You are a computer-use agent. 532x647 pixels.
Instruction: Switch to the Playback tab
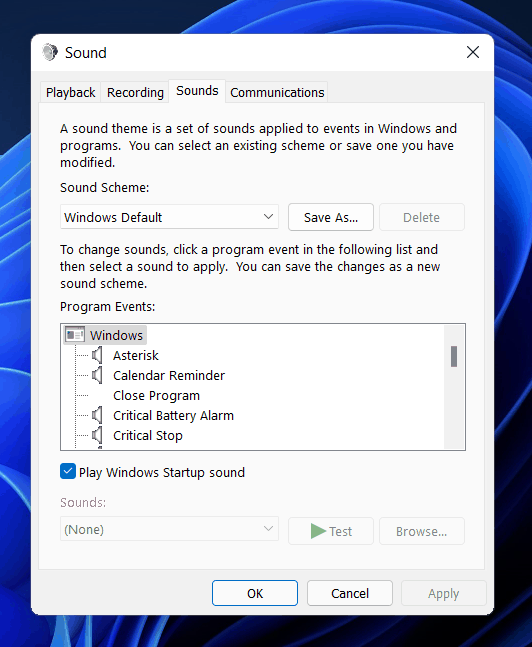(71, 92)
